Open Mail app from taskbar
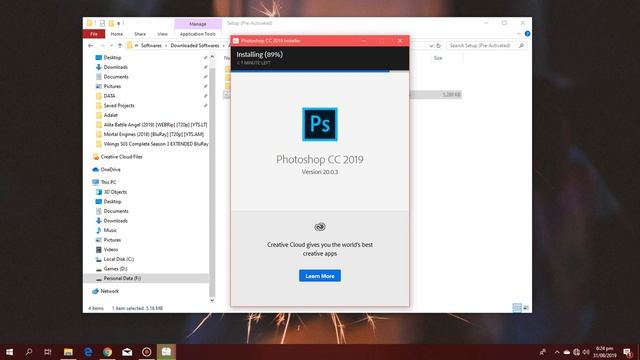The width and height of the screenshot is (640, 360). pyautogui.click(x=127, y=351)
